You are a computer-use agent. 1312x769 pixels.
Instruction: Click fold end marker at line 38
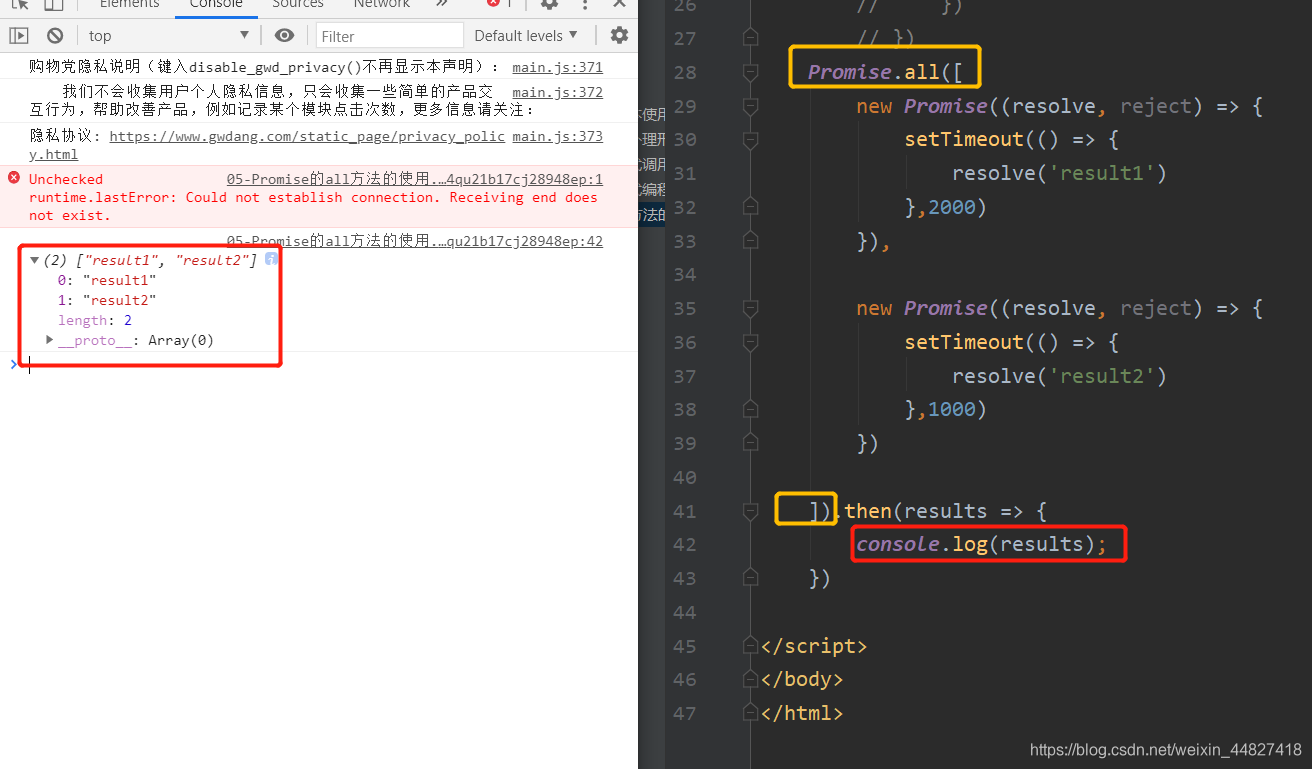pyautogui.click(x=751, y=409)
